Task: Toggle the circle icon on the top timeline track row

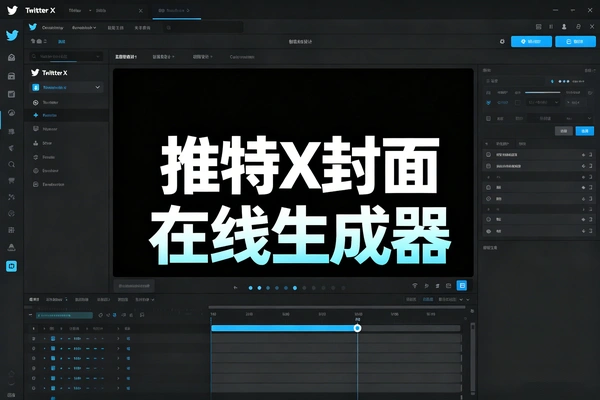Action: click(34, 338)
